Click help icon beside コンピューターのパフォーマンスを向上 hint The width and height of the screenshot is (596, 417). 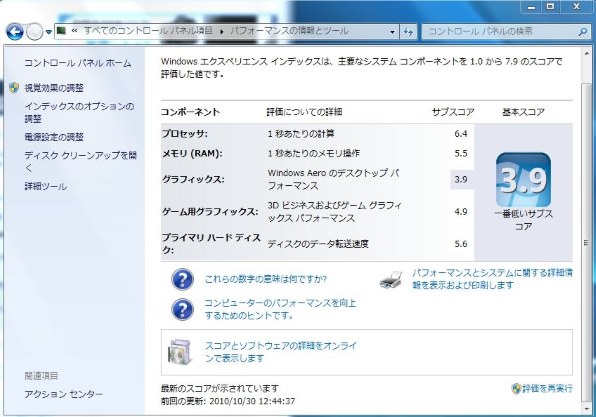[182, 309]
